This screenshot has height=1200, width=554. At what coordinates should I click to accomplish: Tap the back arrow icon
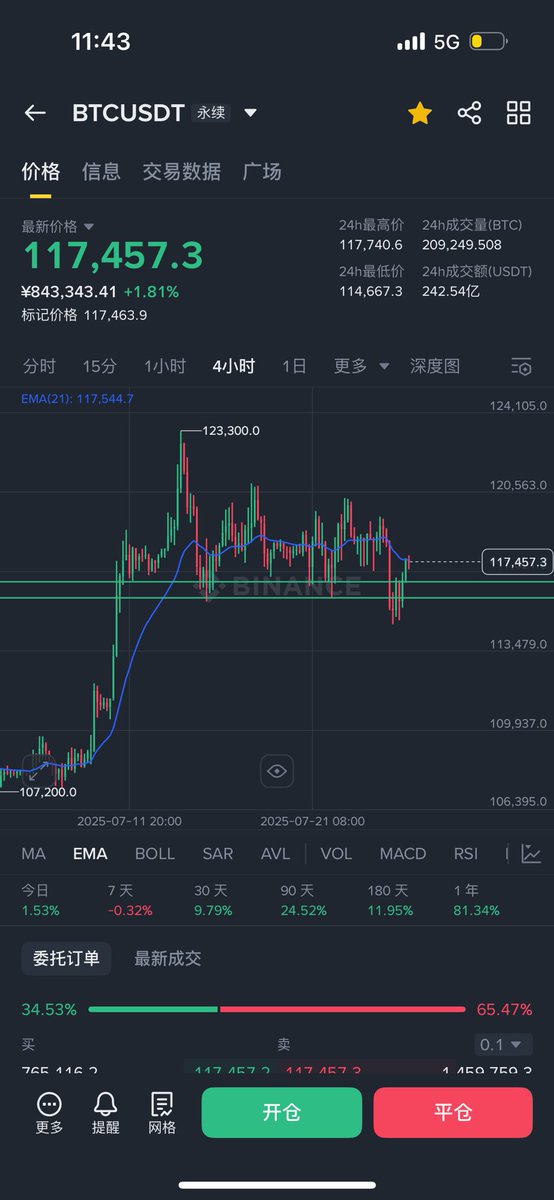[x=35, y=113]
